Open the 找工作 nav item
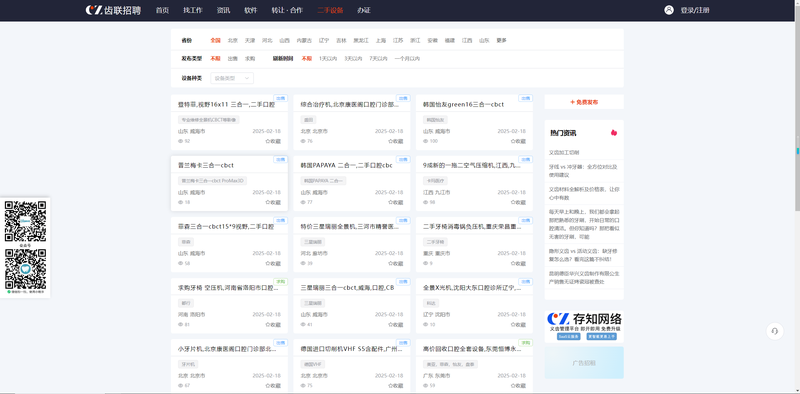800x394 pixels. pyautogui.click(x=193, y=10)
